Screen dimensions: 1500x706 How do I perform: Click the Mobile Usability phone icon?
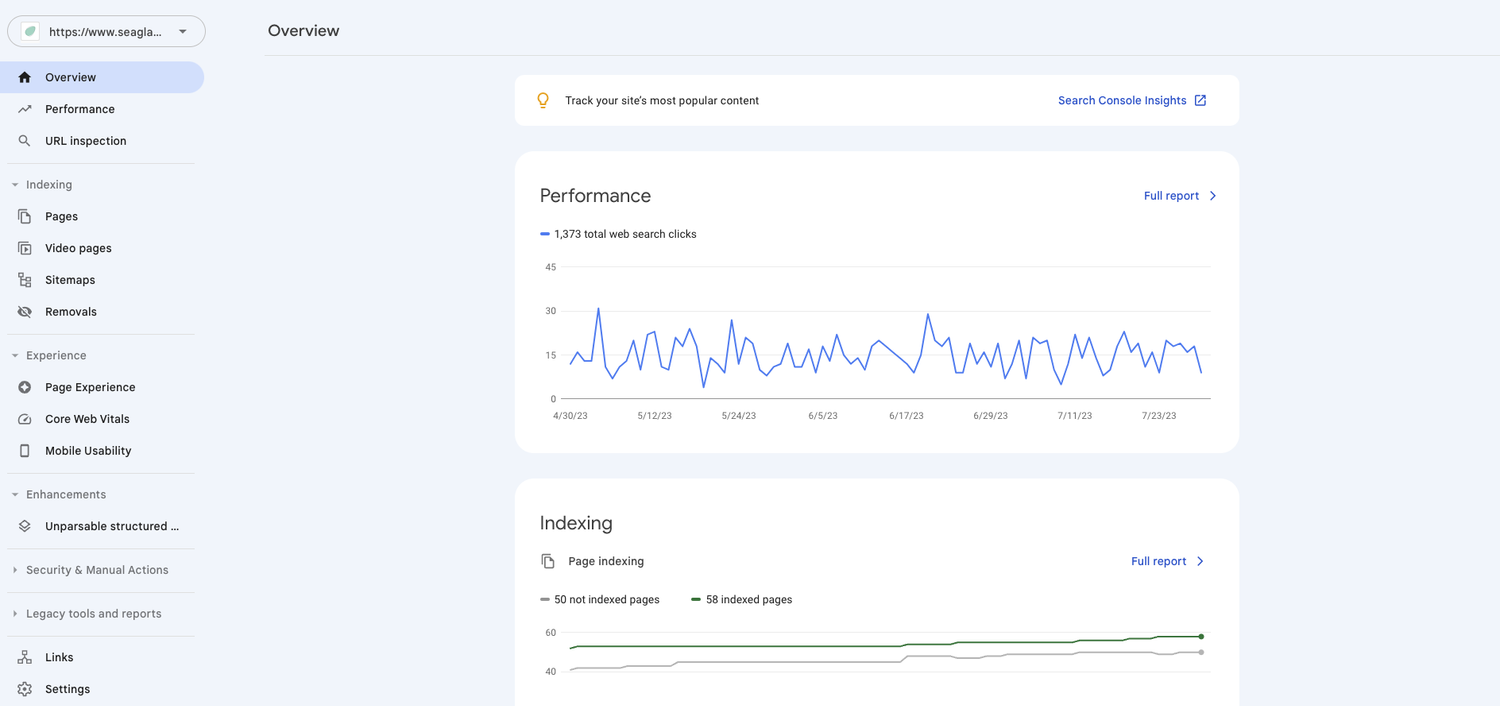23,451
